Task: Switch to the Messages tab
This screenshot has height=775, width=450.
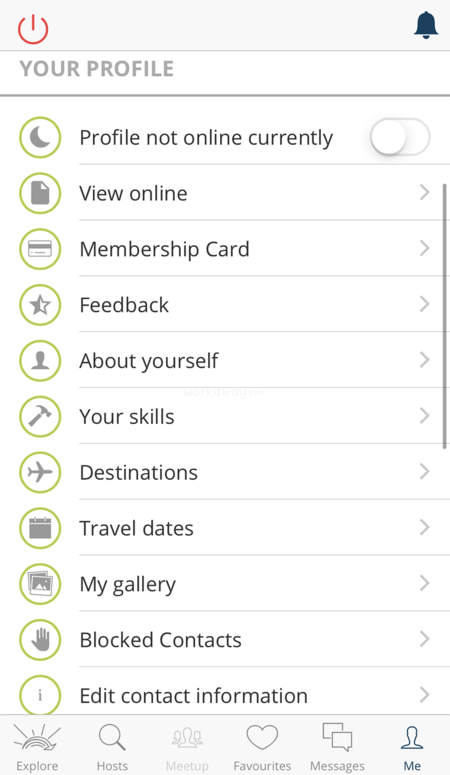Action: [337, 746]
